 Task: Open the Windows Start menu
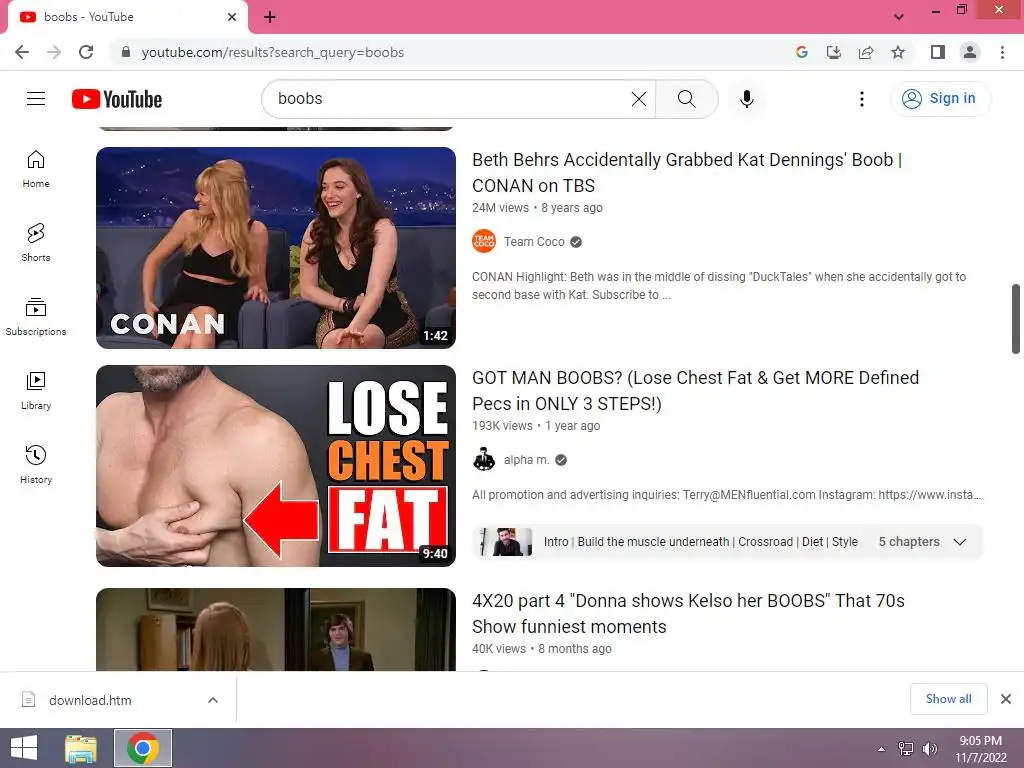click(x=24, y=748)
